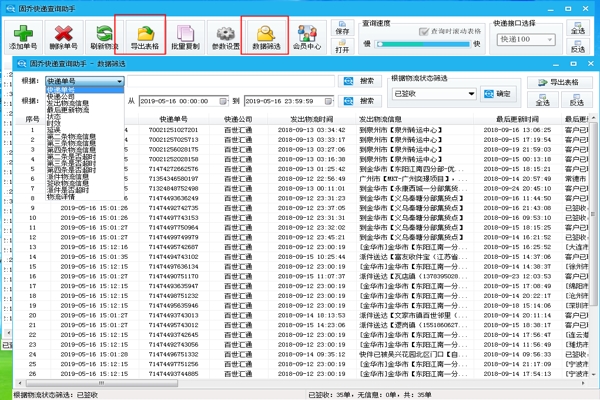This screenshot has height=400, width=600.
Task: Select tracking number 71474492742735 in row 9
Action: click(x=173, y=208)
